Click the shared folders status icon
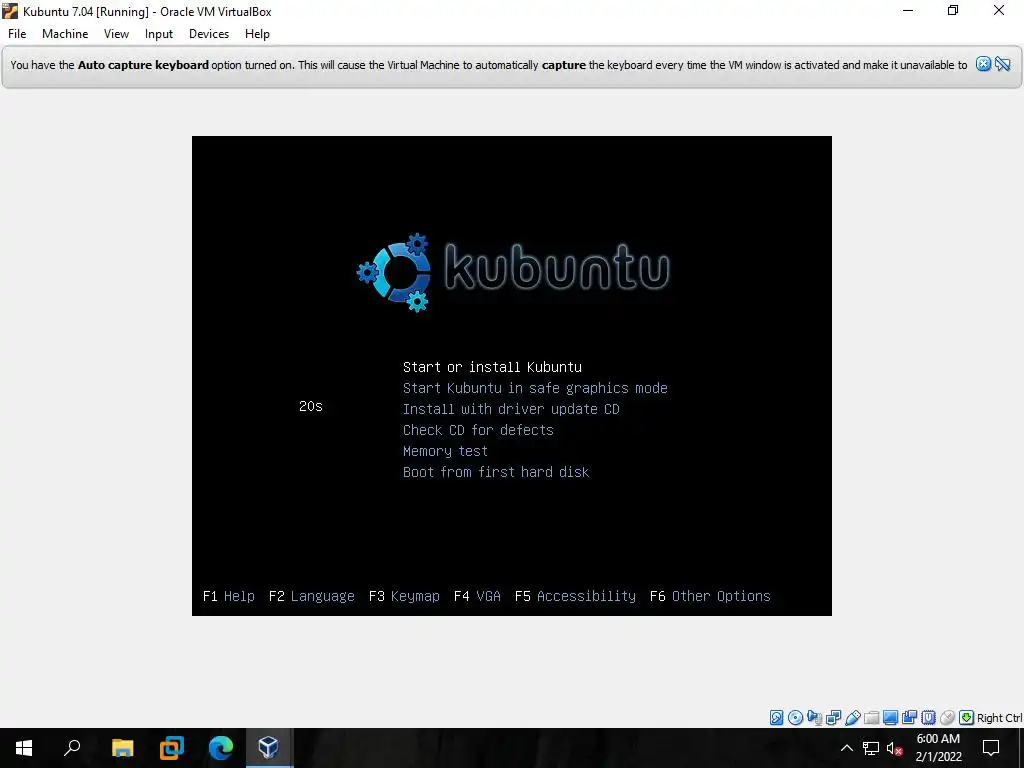The width and height of the screenshot is (1024, 768). tap(871, 718)
